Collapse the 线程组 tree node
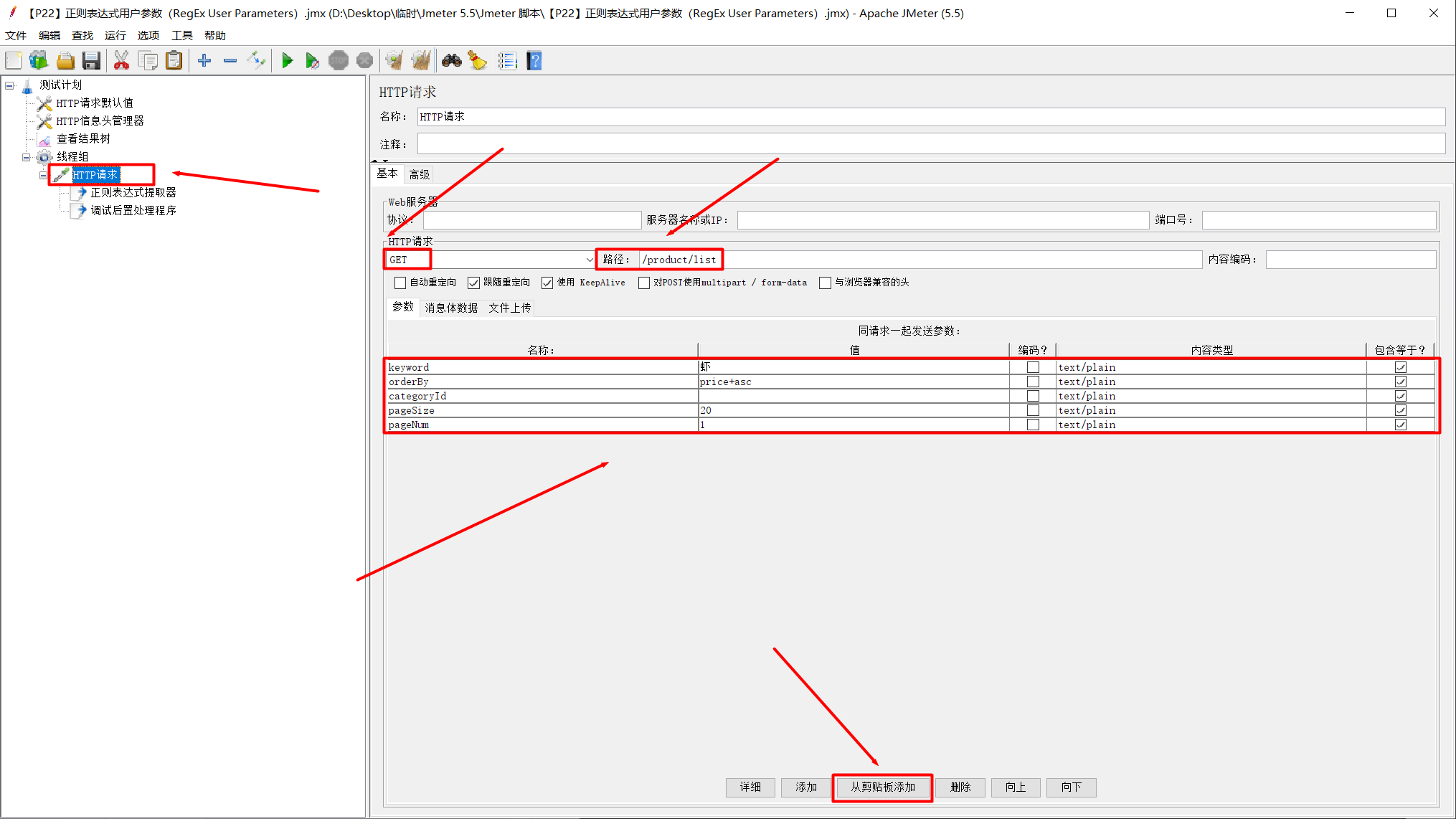The height and width of the screenshot is (819, 1456). click(x=27, y=157)
